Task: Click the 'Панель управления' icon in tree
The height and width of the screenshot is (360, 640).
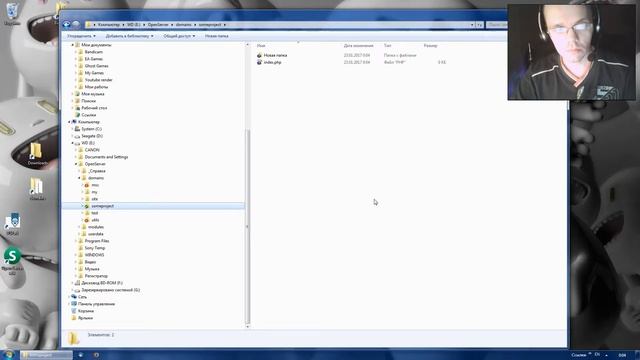Action: pyautogui.click(x=74, y=304)
